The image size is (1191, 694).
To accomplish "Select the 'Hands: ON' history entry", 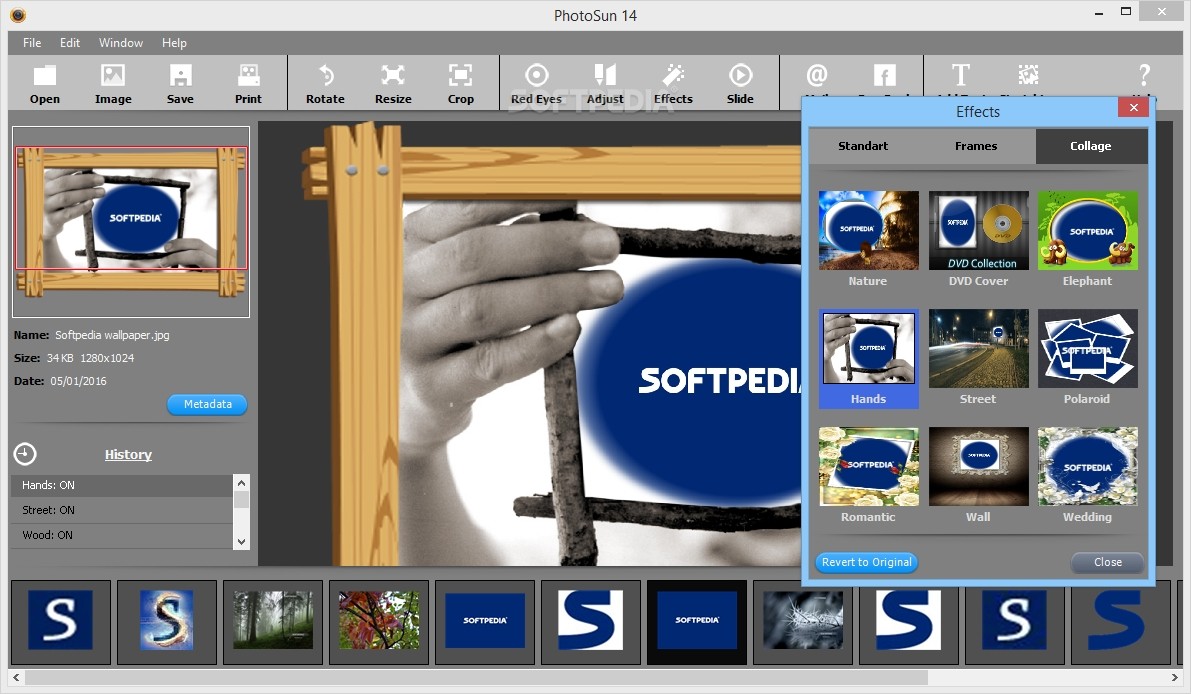I will pos(122,485).
